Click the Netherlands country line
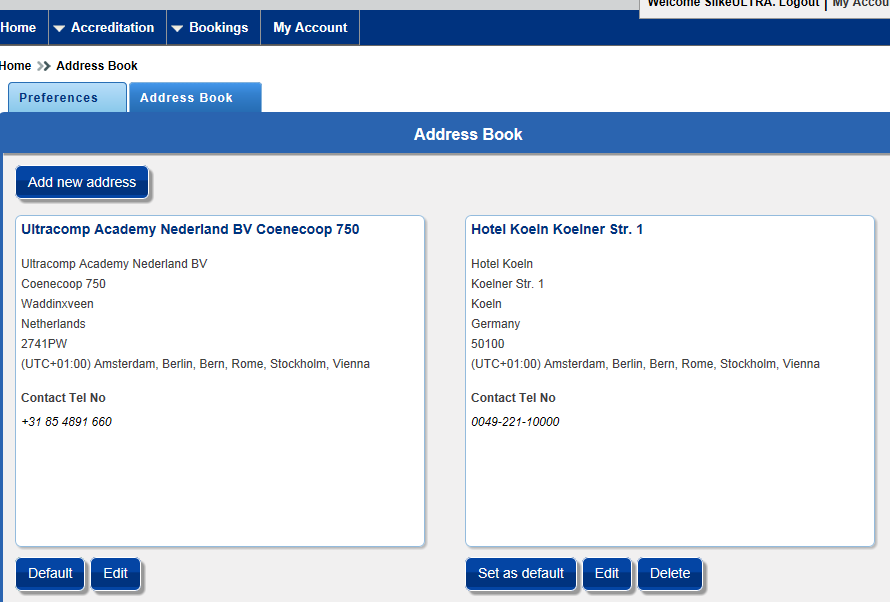 pos(53,324)
